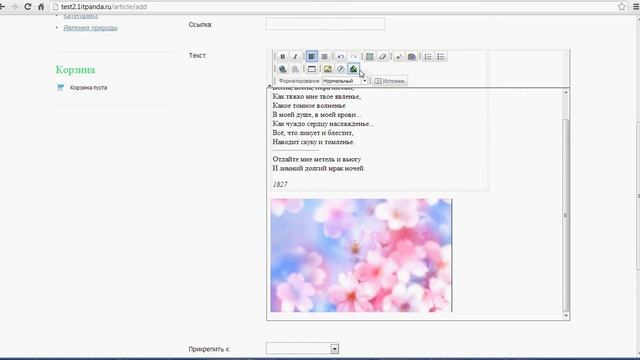Click the window-frame icon in second toolbar row
The image size is (640, 360).
(311, 69)
